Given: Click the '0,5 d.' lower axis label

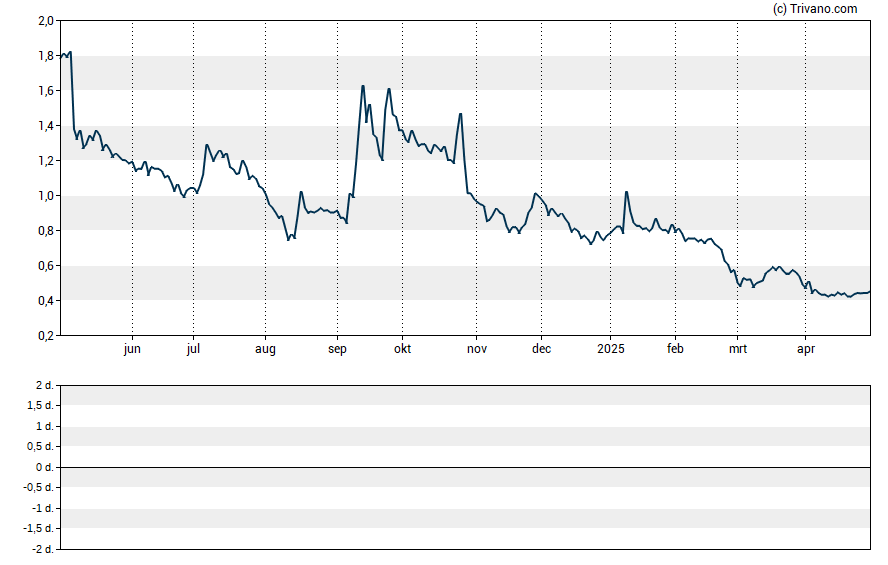Looking at the screenshot, I should [x=40, y=447].
